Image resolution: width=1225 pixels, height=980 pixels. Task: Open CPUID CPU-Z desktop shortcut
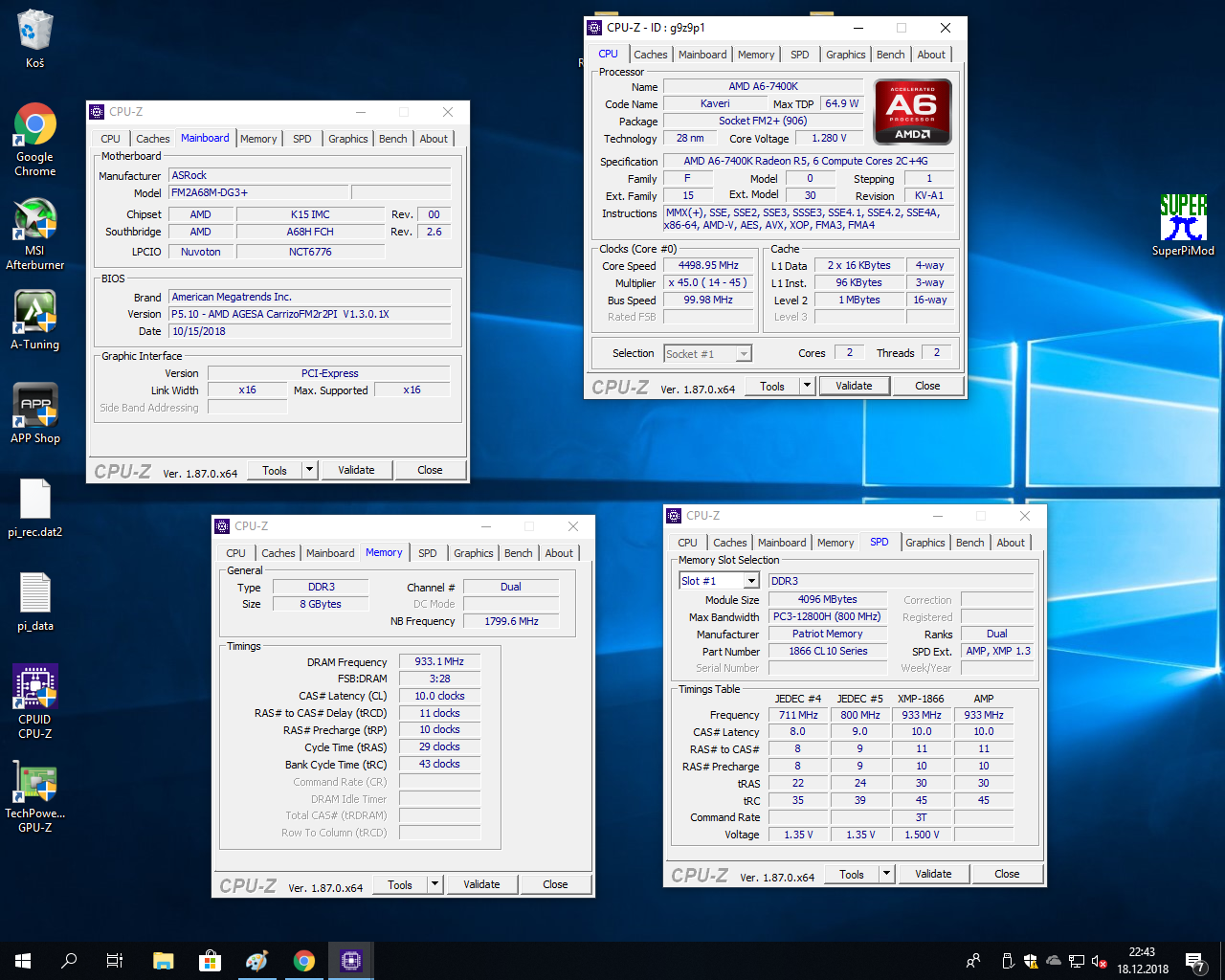34,702
